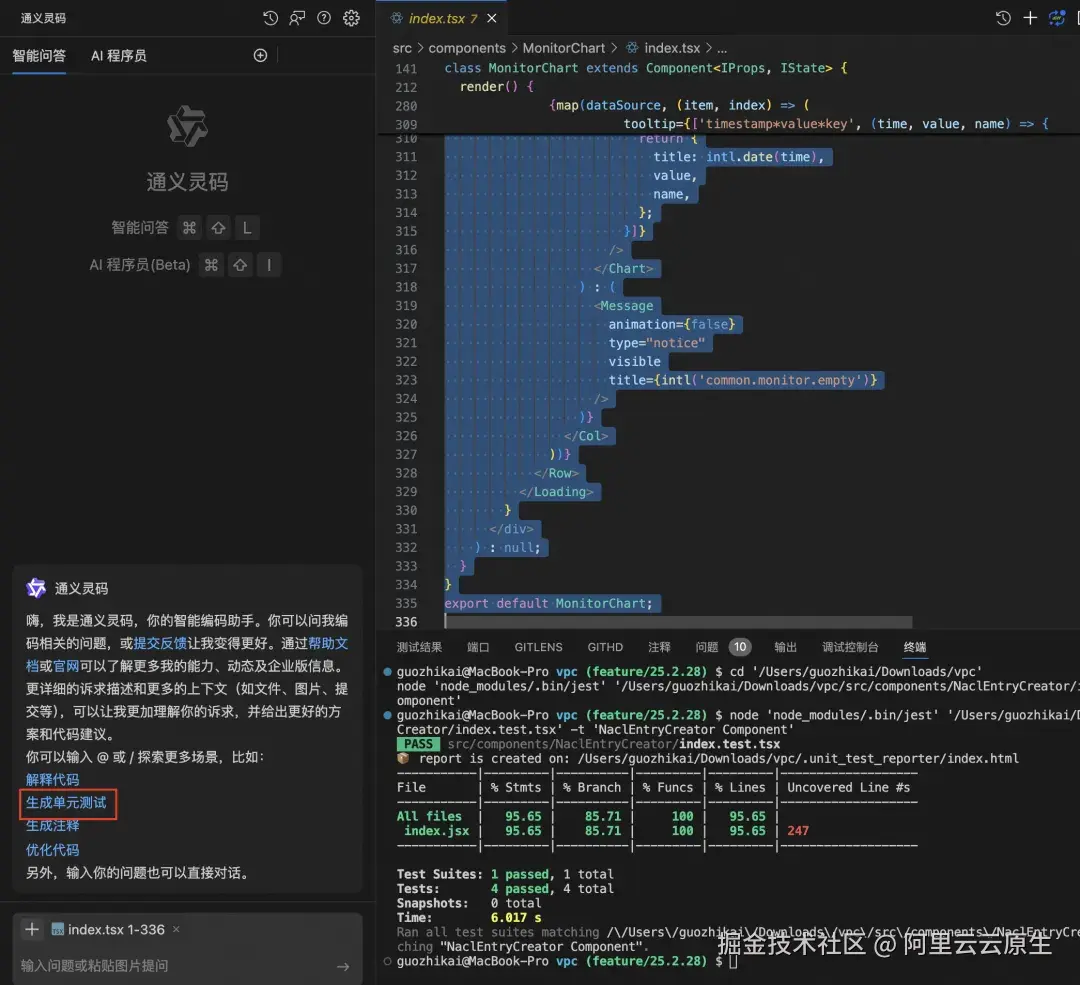1080x985 pixels.
Task: Click line number 336 in gutter
Action: (x=406, y=622)
